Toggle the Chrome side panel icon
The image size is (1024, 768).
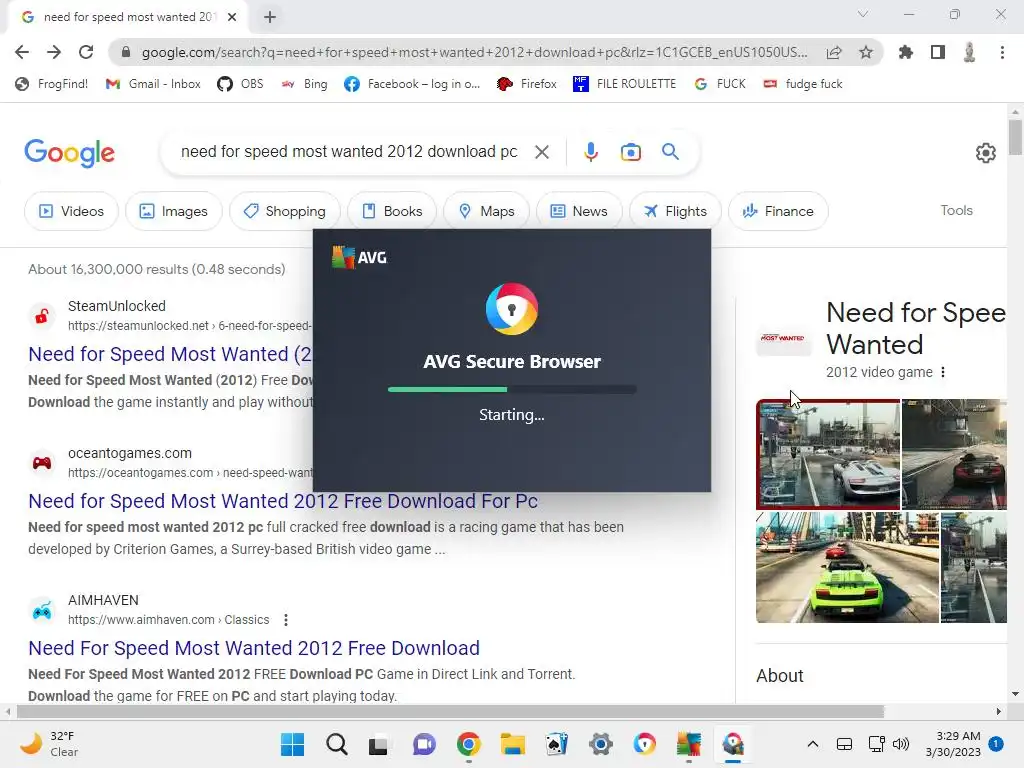pos(938,52)
